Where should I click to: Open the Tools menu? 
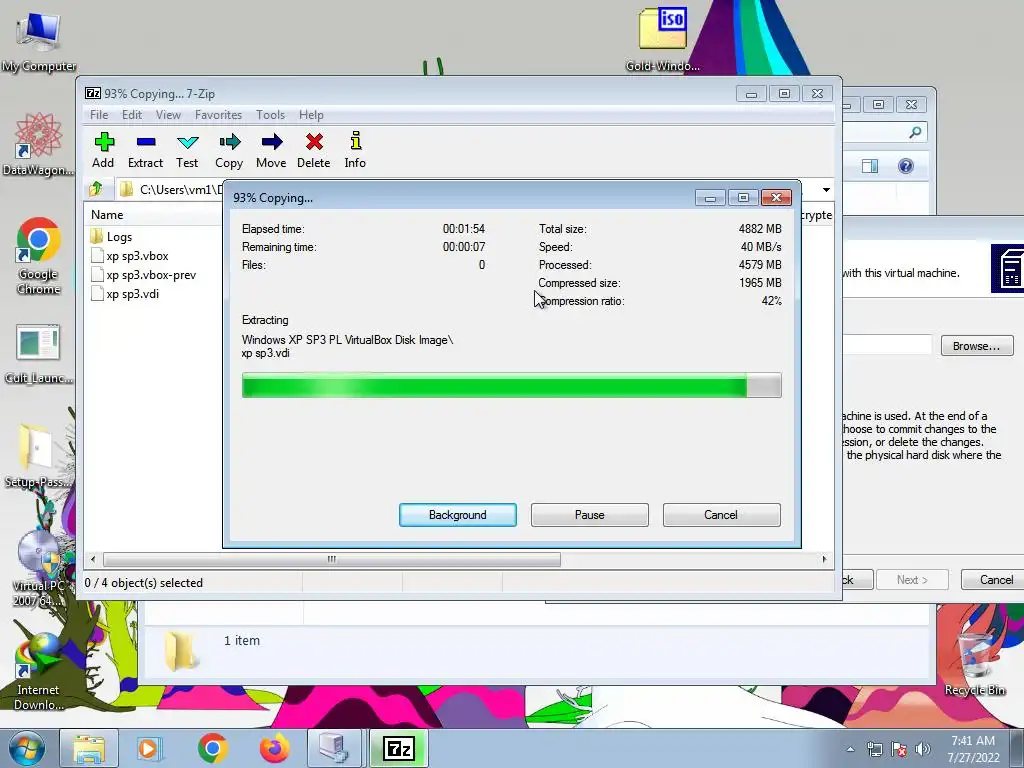click(270, 115)
